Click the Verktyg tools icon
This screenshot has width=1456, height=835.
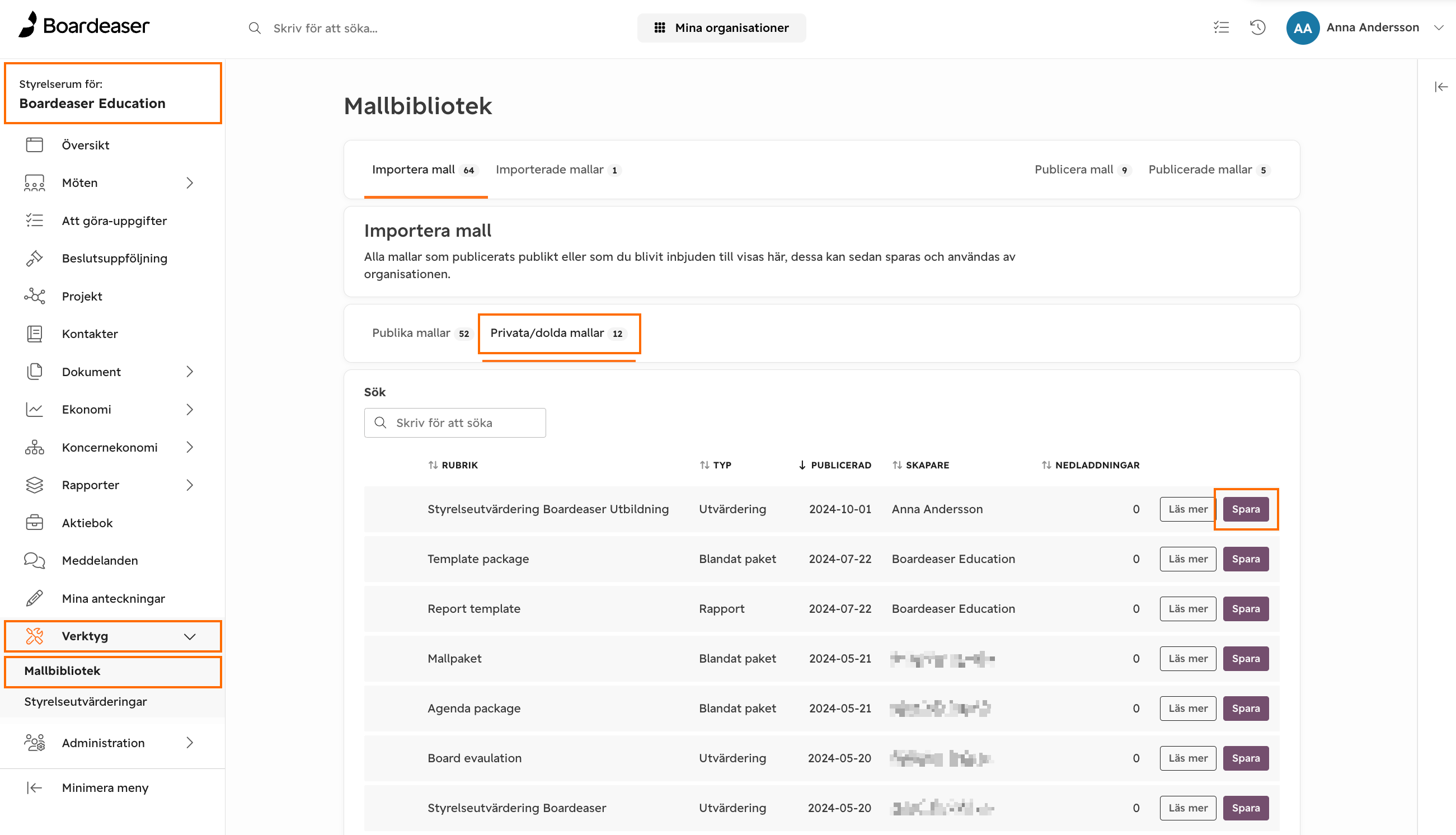34,636
